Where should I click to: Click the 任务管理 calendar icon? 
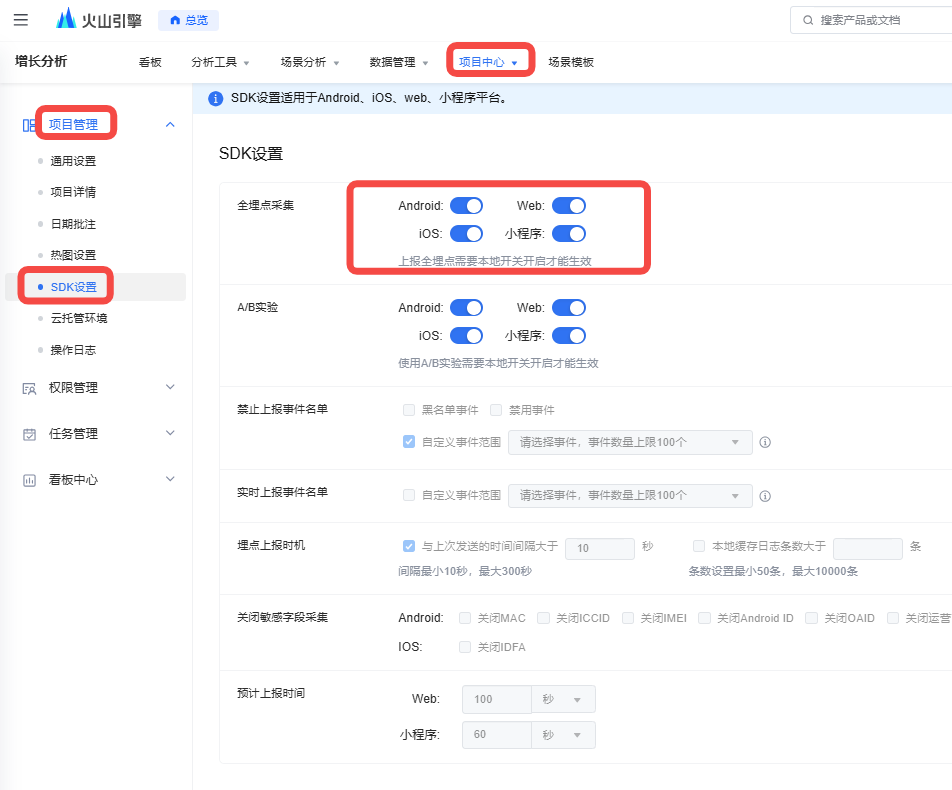click(x=29, y=434)
